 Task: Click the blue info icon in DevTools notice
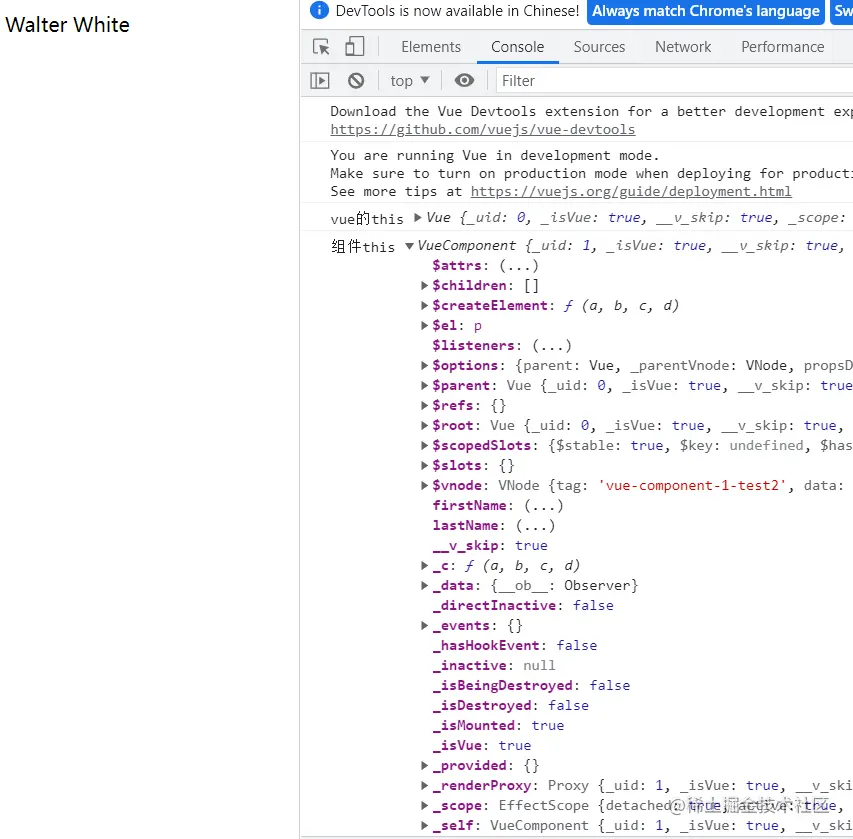pyautogui.click(x=319, y=11)
